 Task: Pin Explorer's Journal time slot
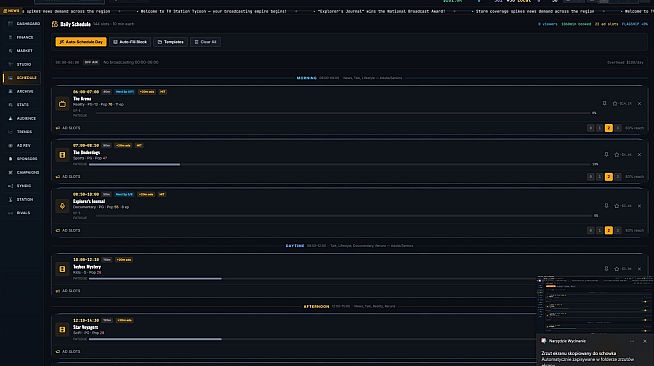(x=606, y=206)
